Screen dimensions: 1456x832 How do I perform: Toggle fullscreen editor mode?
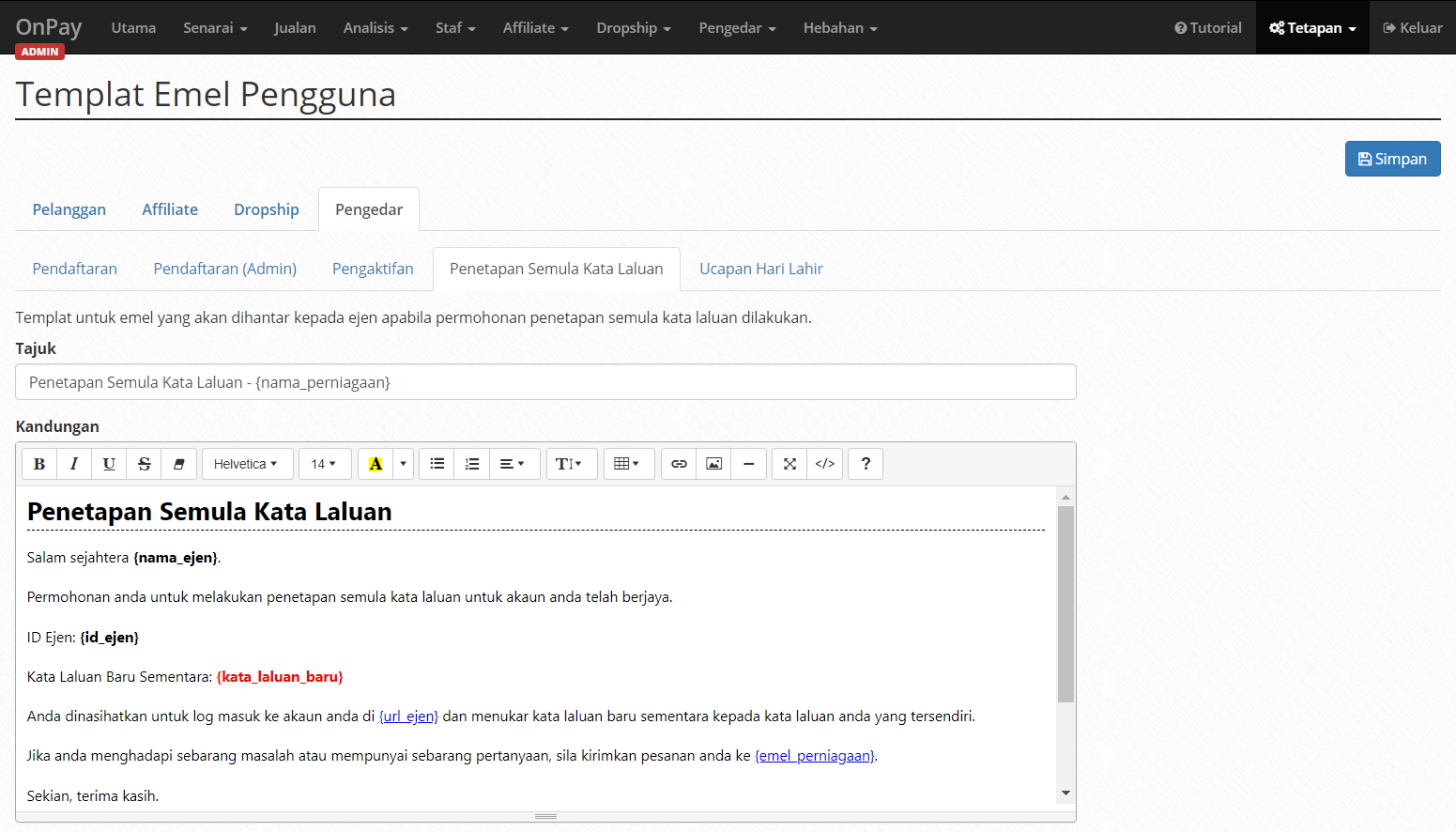tap(789, 464)
